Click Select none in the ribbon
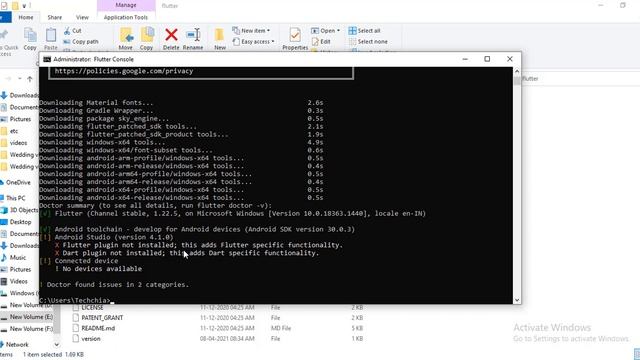The width and height of the screenshot is (640, 360). (368, 42)
